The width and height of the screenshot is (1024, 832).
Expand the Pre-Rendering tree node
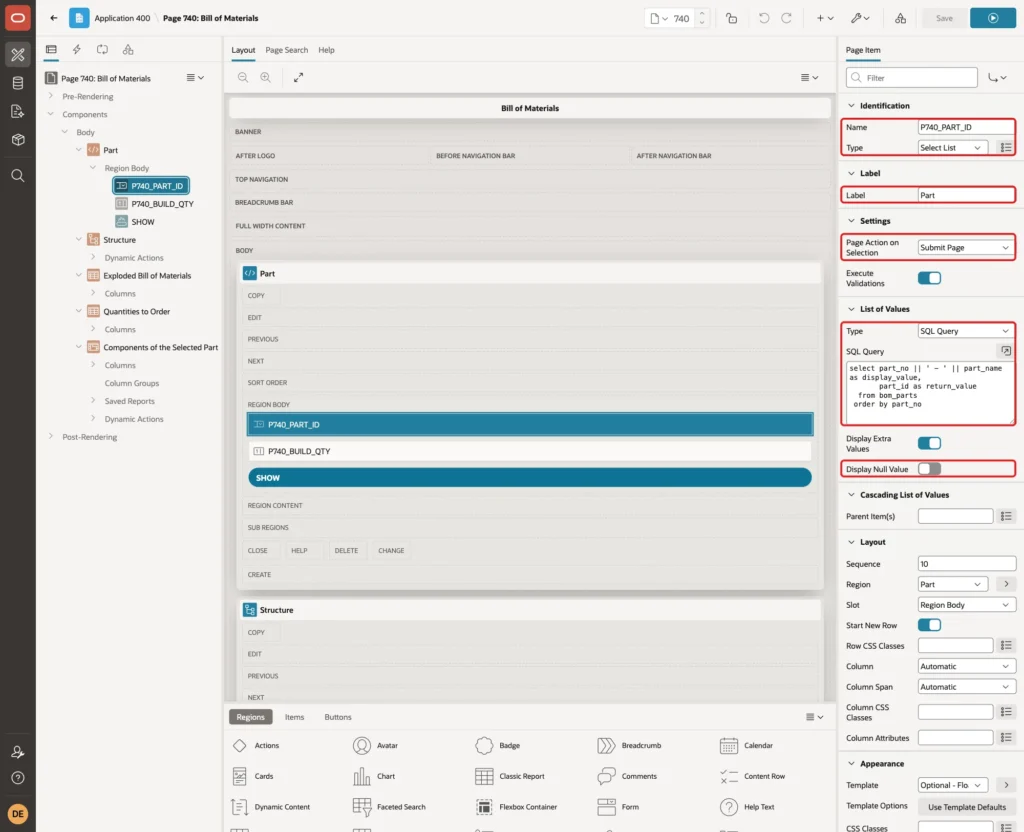tap(51, 96)
